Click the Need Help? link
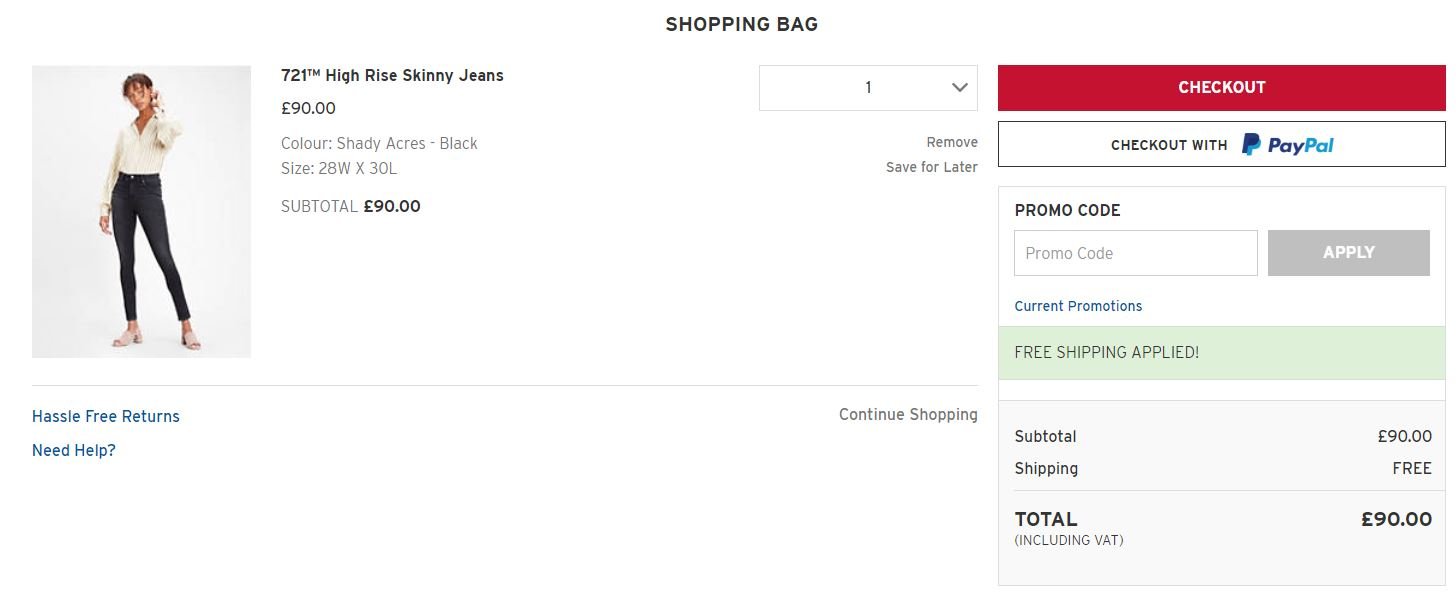1456x595 pixels. coord(74,450)
